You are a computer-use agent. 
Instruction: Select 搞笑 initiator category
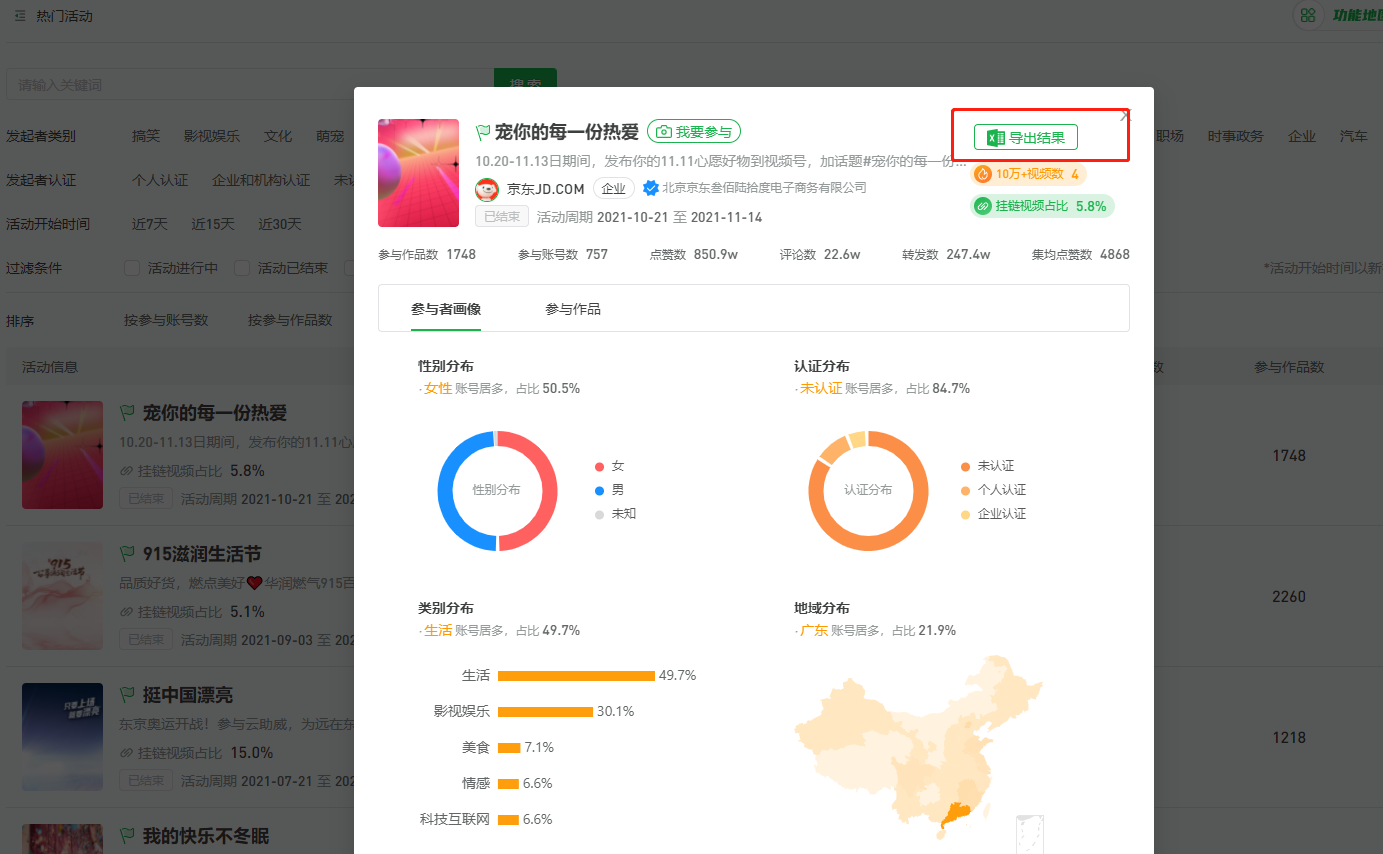[146, 136]
